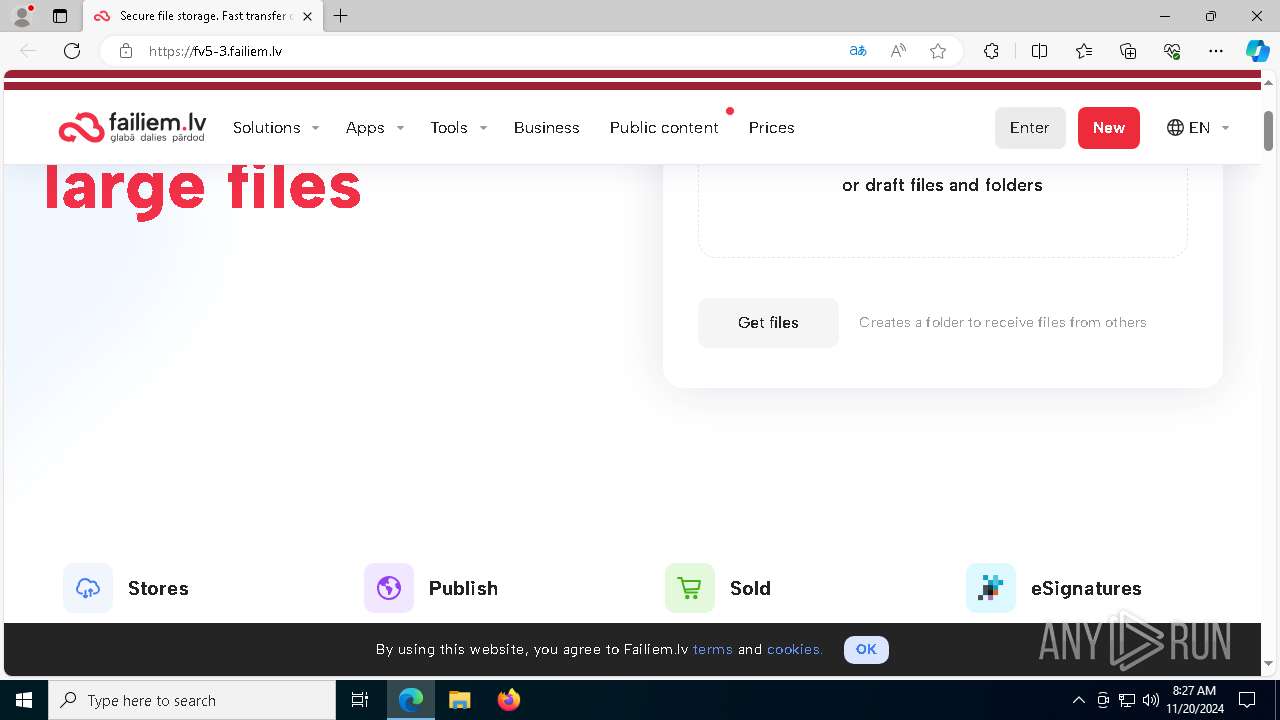Open the EN language dropdown arrow

tap(1225, 128)
